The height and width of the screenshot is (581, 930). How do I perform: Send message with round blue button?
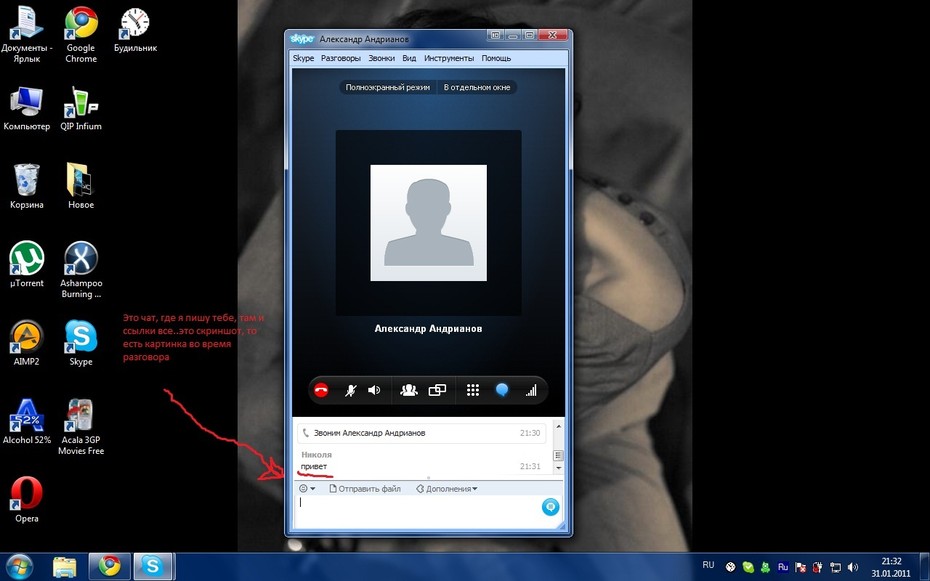[550, 507]
